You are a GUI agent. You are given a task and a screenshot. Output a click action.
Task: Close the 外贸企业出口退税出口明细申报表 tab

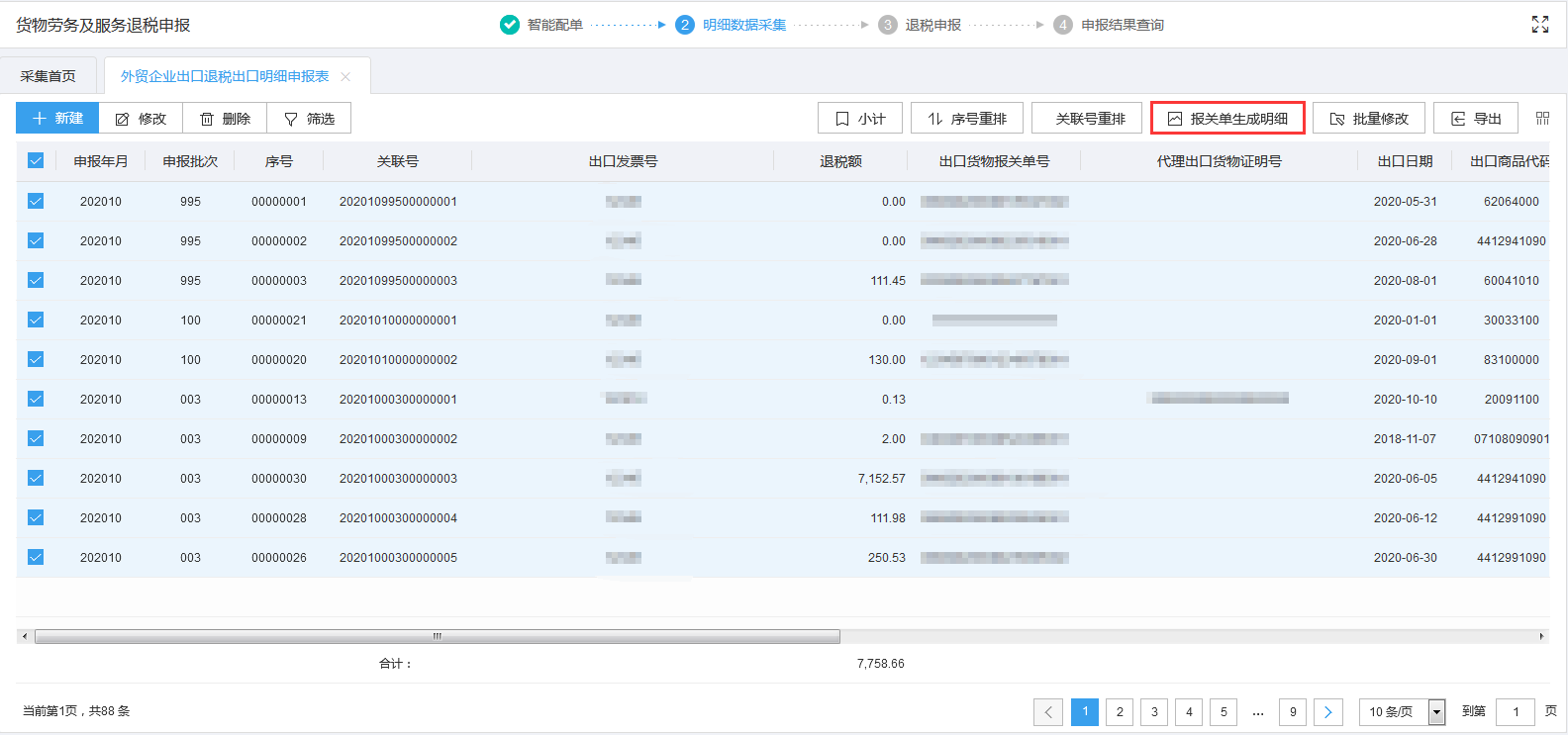click(345, 77)
